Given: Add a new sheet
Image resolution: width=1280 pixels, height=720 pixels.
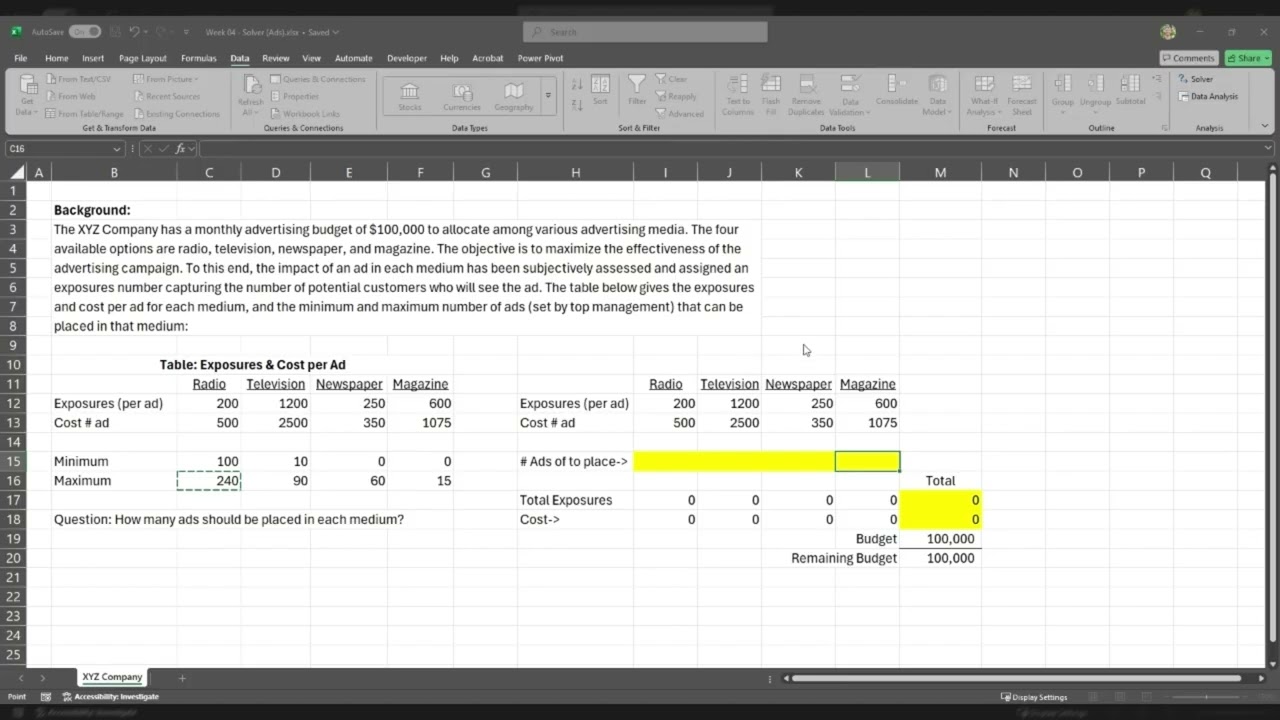Looking at the screenshot, I should pyautogui.click(x=182, y=678).
